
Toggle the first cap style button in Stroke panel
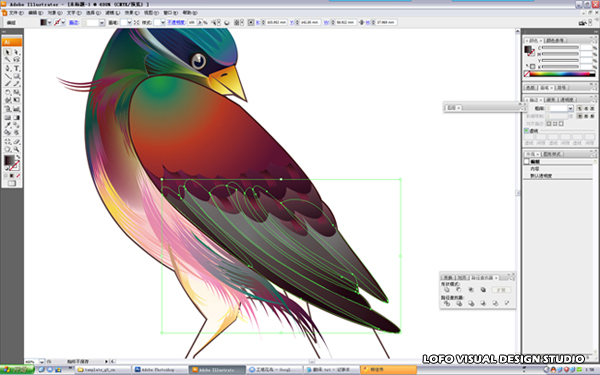pyautogui.click(x=580, y=109)
